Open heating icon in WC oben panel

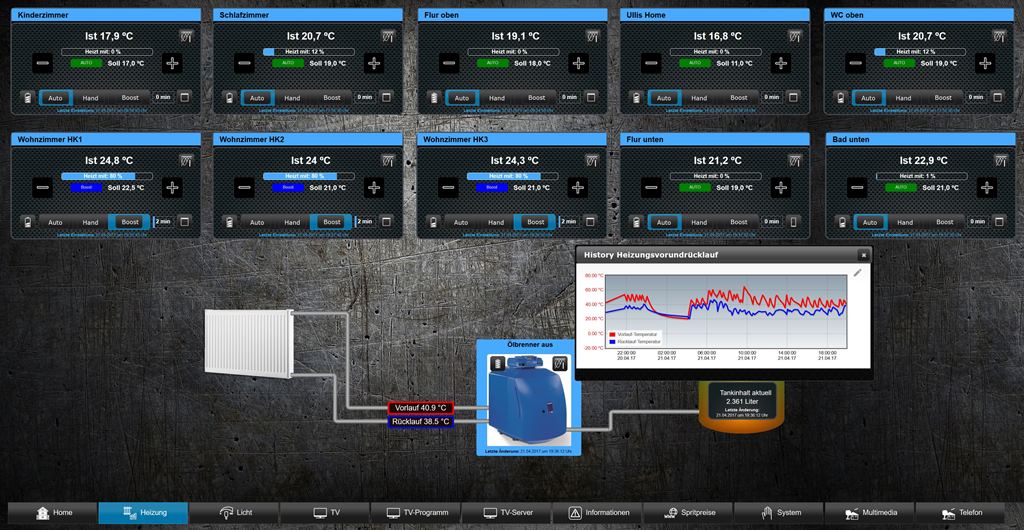pos(999,36)
